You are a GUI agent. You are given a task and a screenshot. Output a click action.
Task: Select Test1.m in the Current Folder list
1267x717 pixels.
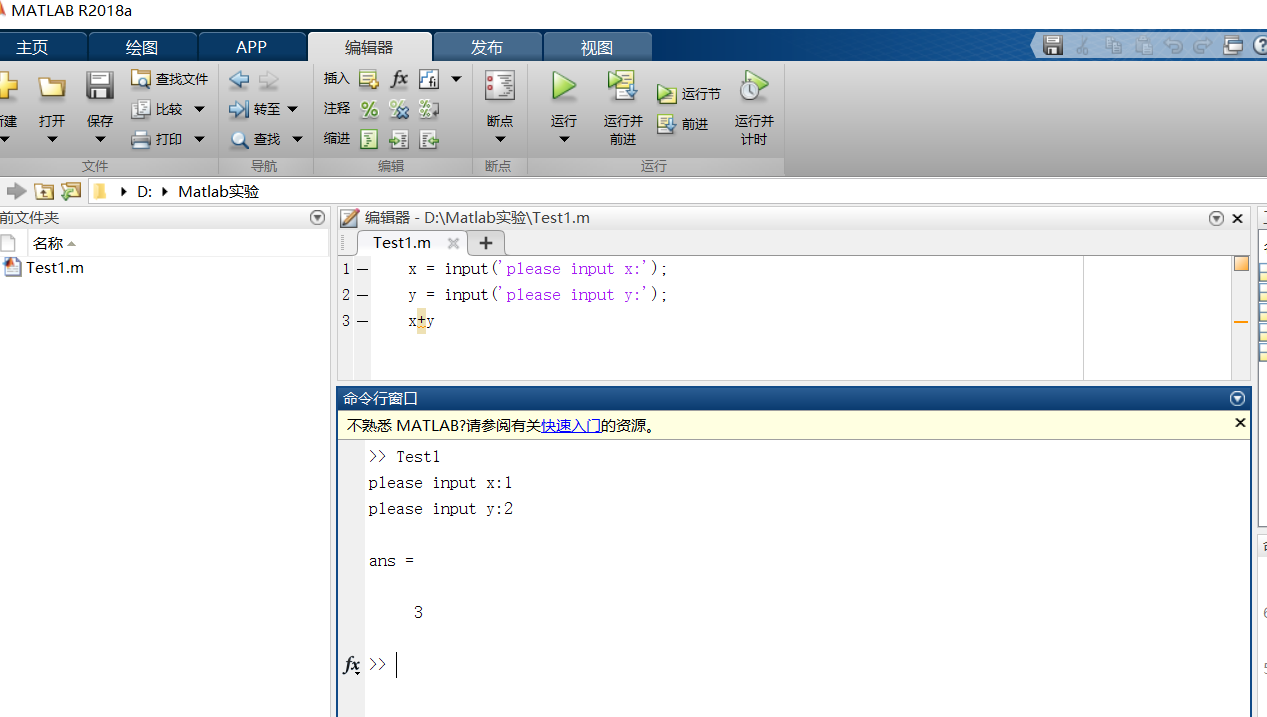(x=55, y=267)
